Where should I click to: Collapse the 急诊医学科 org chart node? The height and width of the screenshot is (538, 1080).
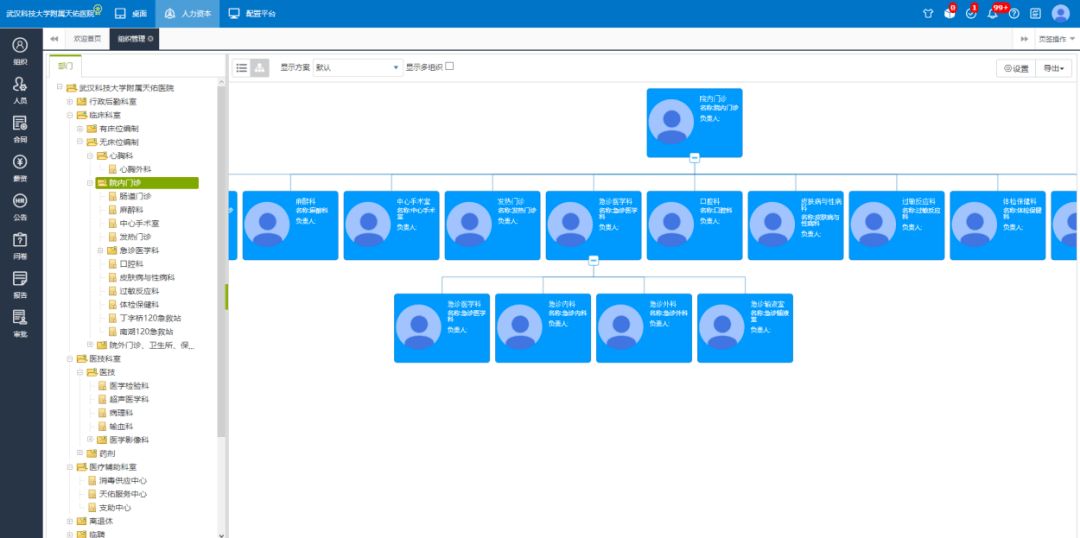pyautogui.click(x=593, y=260)
